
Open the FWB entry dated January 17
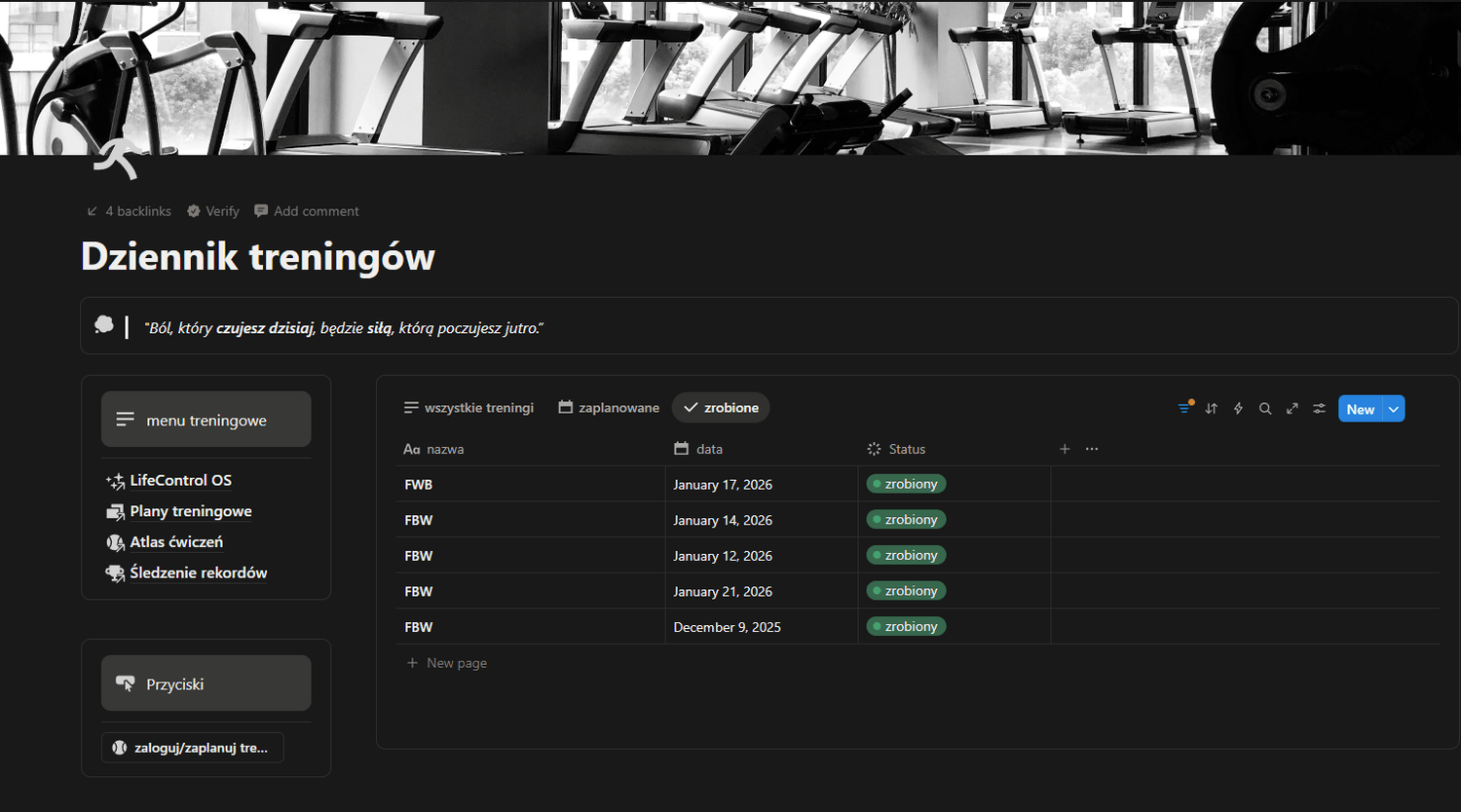419,484
